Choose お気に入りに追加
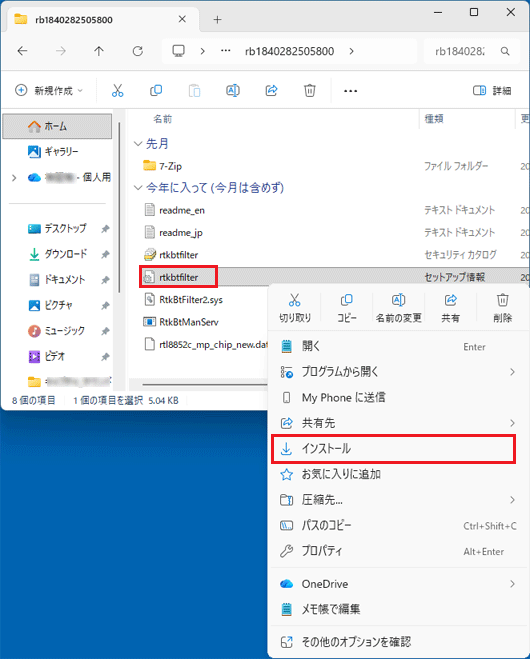The image size is (530, 659). tap(398, 474)
